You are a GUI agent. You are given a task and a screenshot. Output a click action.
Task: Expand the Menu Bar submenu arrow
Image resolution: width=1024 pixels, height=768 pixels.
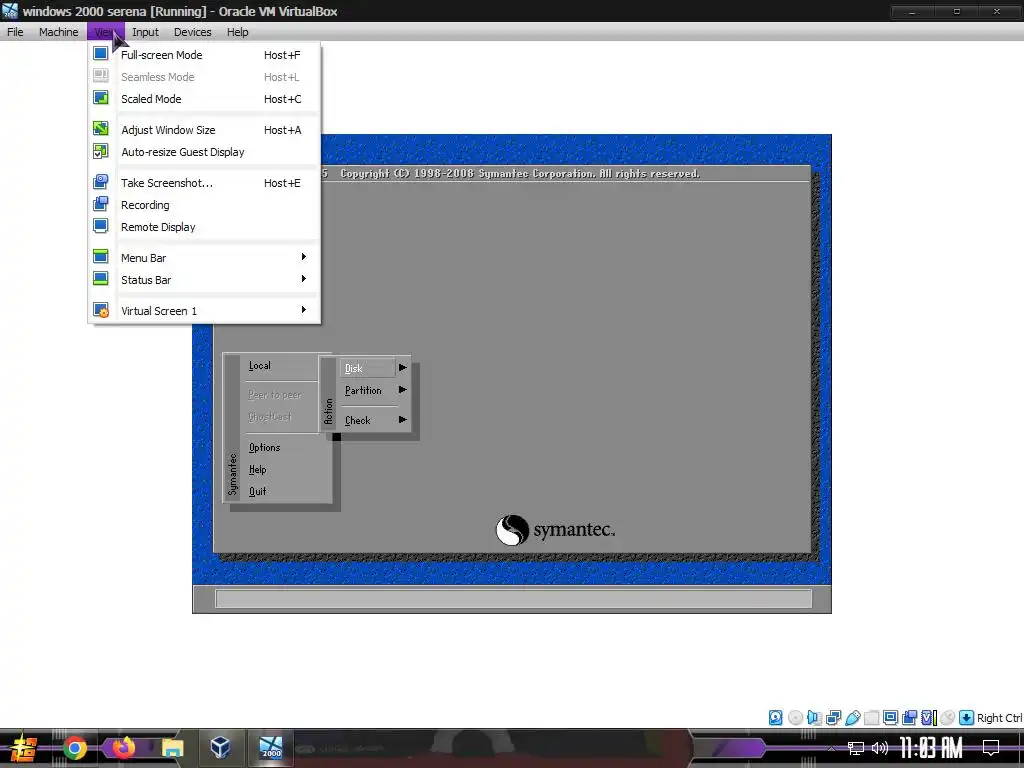click(x=304, y=257)
